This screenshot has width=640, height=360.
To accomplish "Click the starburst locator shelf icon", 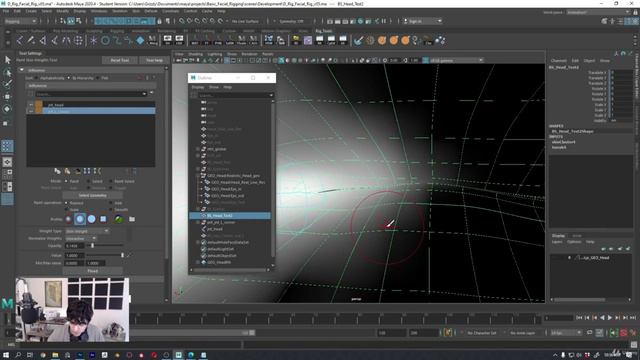I will pyautogui.click(x=93, y=40).
